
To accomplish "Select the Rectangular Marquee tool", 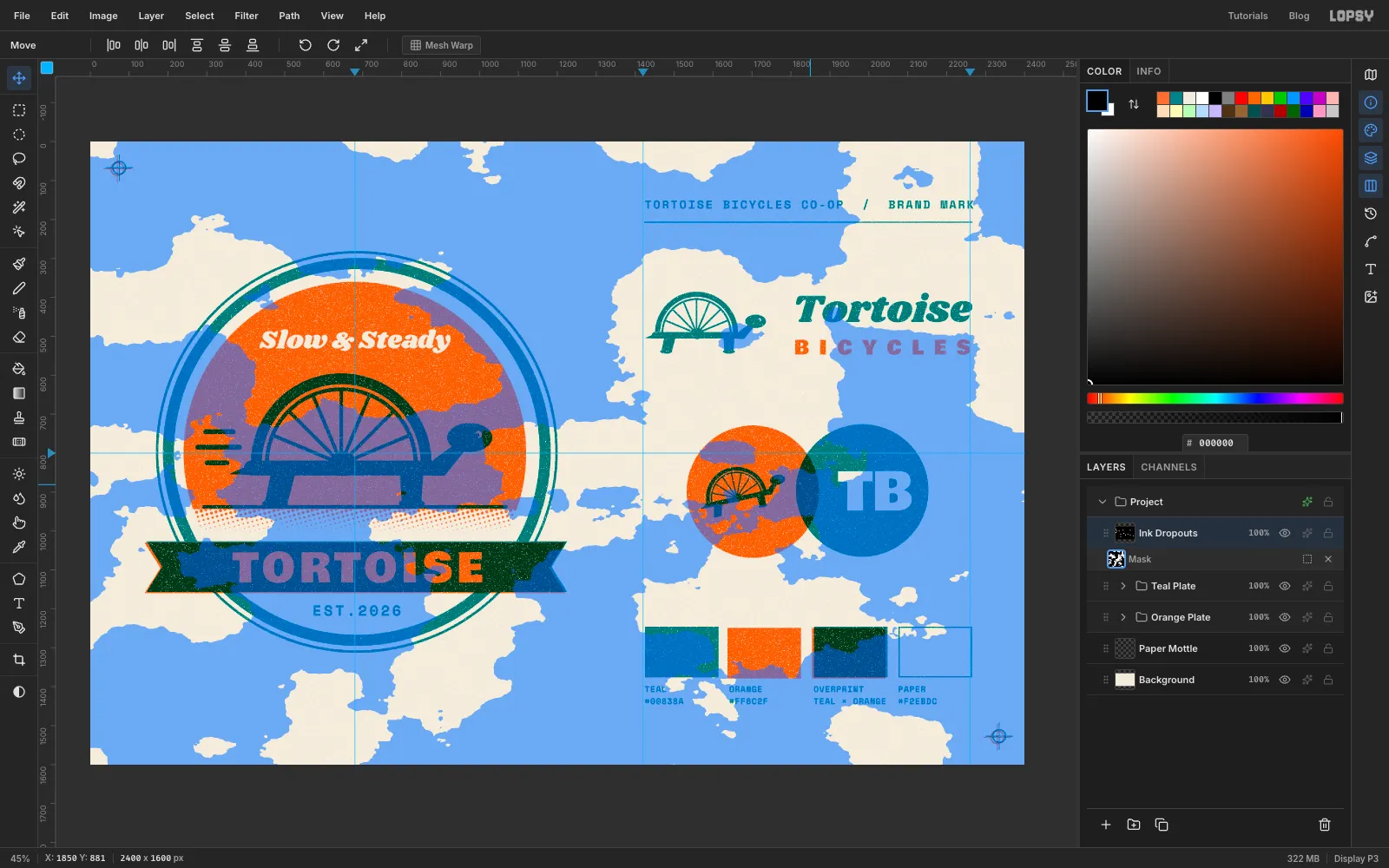I will 19,110.
